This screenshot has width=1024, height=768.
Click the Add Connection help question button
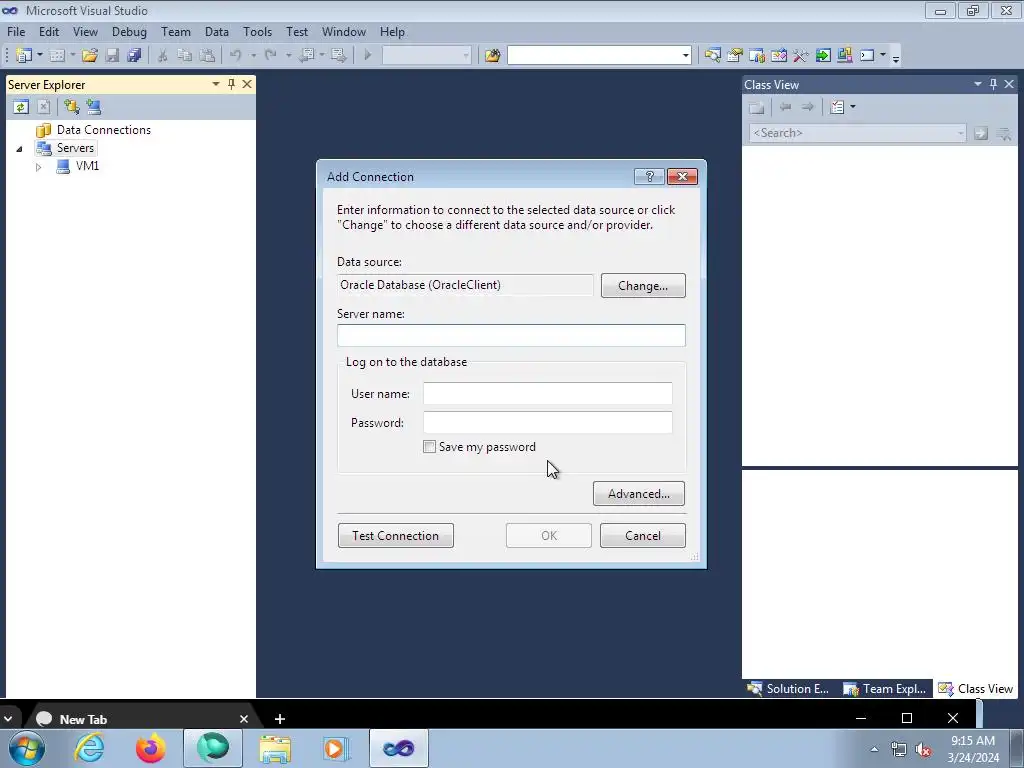(649, 176)
